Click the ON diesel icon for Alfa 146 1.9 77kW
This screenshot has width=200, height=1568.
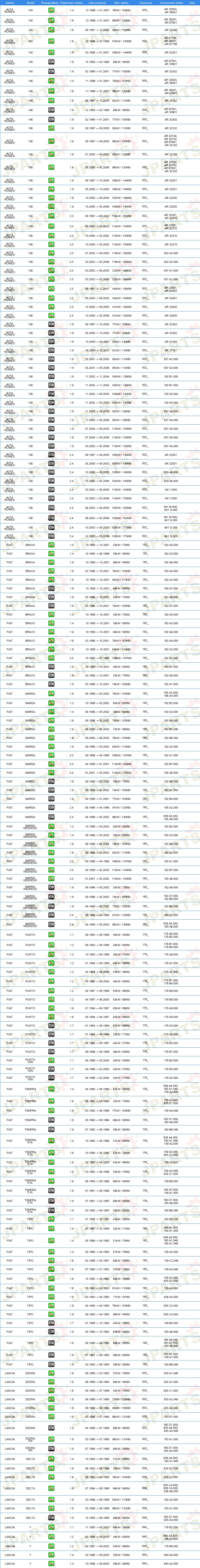tap(51, 119)
